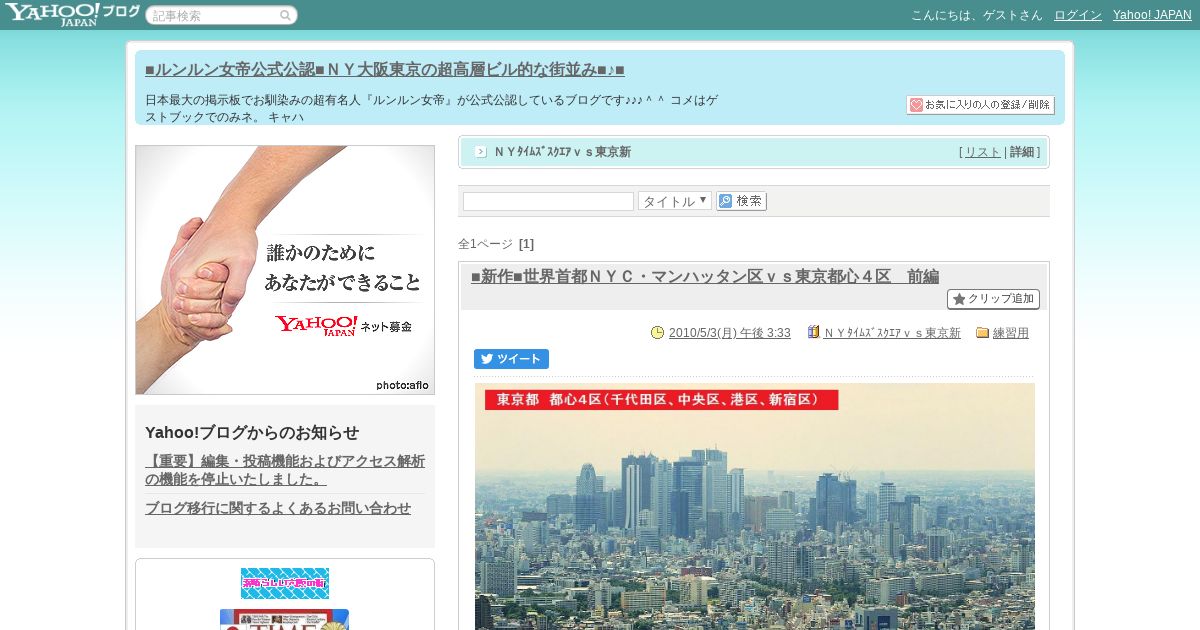The height and width of the screenshot is (630, 1200).
Task: Select 詳細 view option
Action: coord(1022,152)
